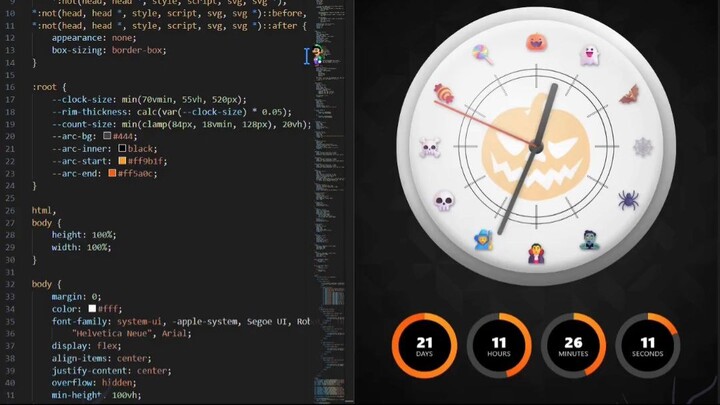
Task: Click the 11 Seconds countdown ring
Action: pyautogui.click(x=647, y=346)
